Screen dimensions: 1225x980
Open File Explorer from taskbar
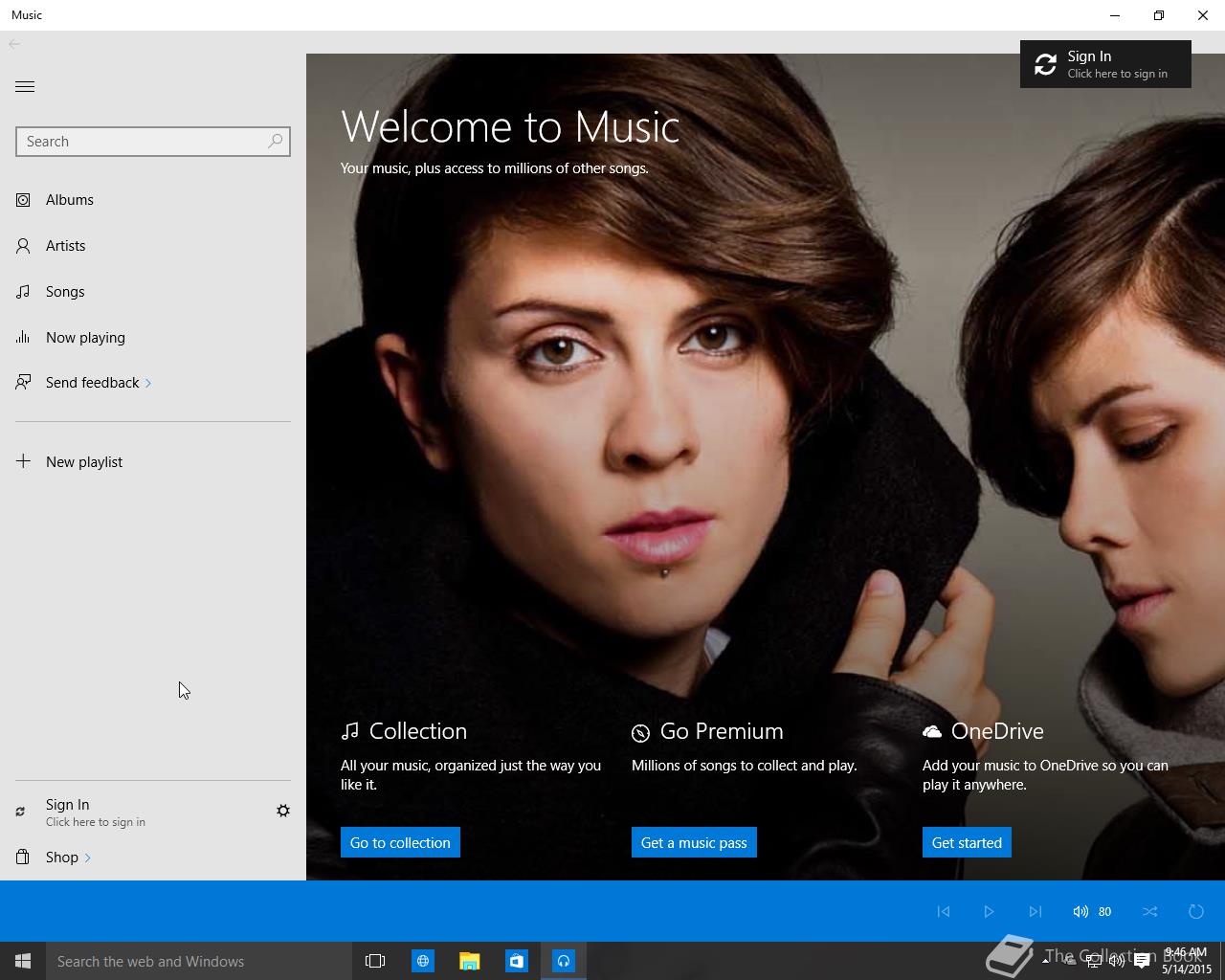469,961
